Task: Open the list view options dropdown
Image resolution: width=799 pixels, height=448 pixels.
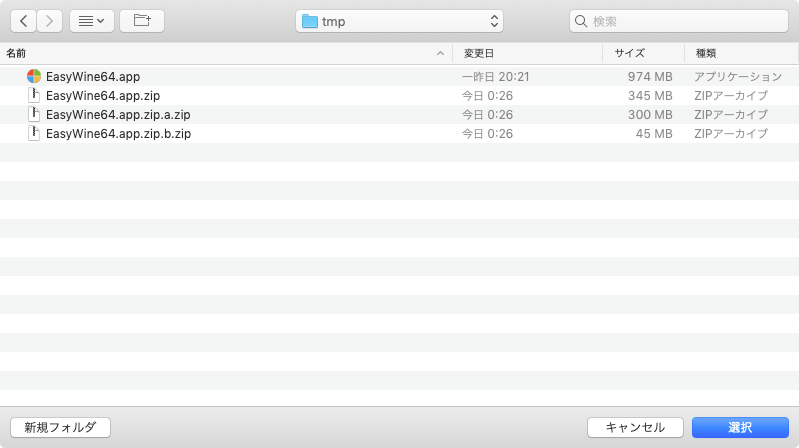Action: 92,21
